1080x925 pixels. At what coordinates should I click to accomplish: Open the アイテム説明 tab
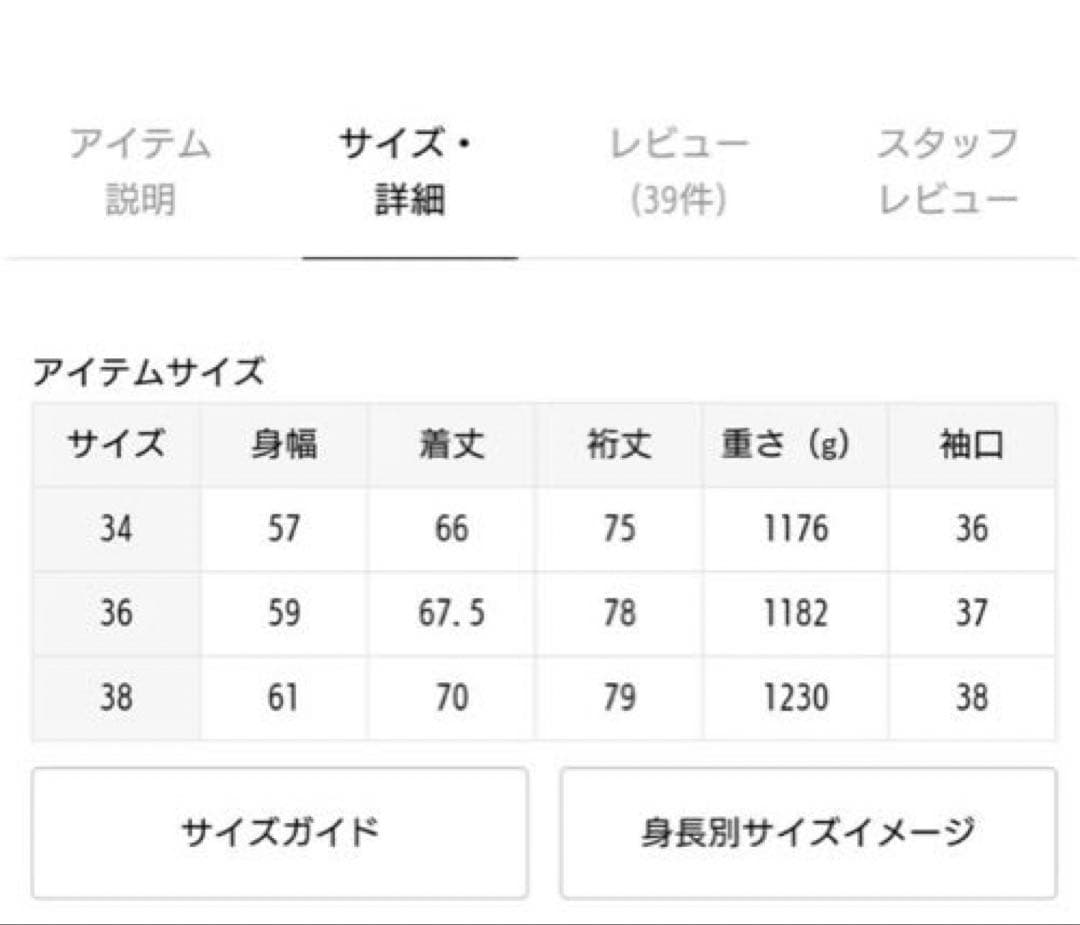140,171
